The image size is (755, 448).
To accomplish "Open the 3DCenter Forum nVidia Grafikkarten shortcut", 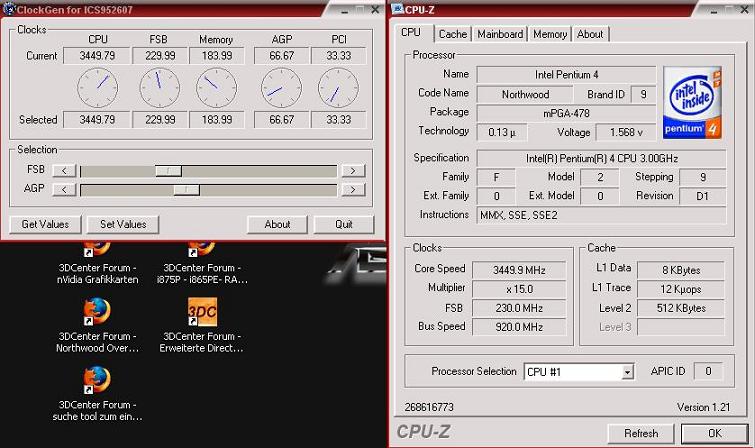I will click(x=97, y=264).
